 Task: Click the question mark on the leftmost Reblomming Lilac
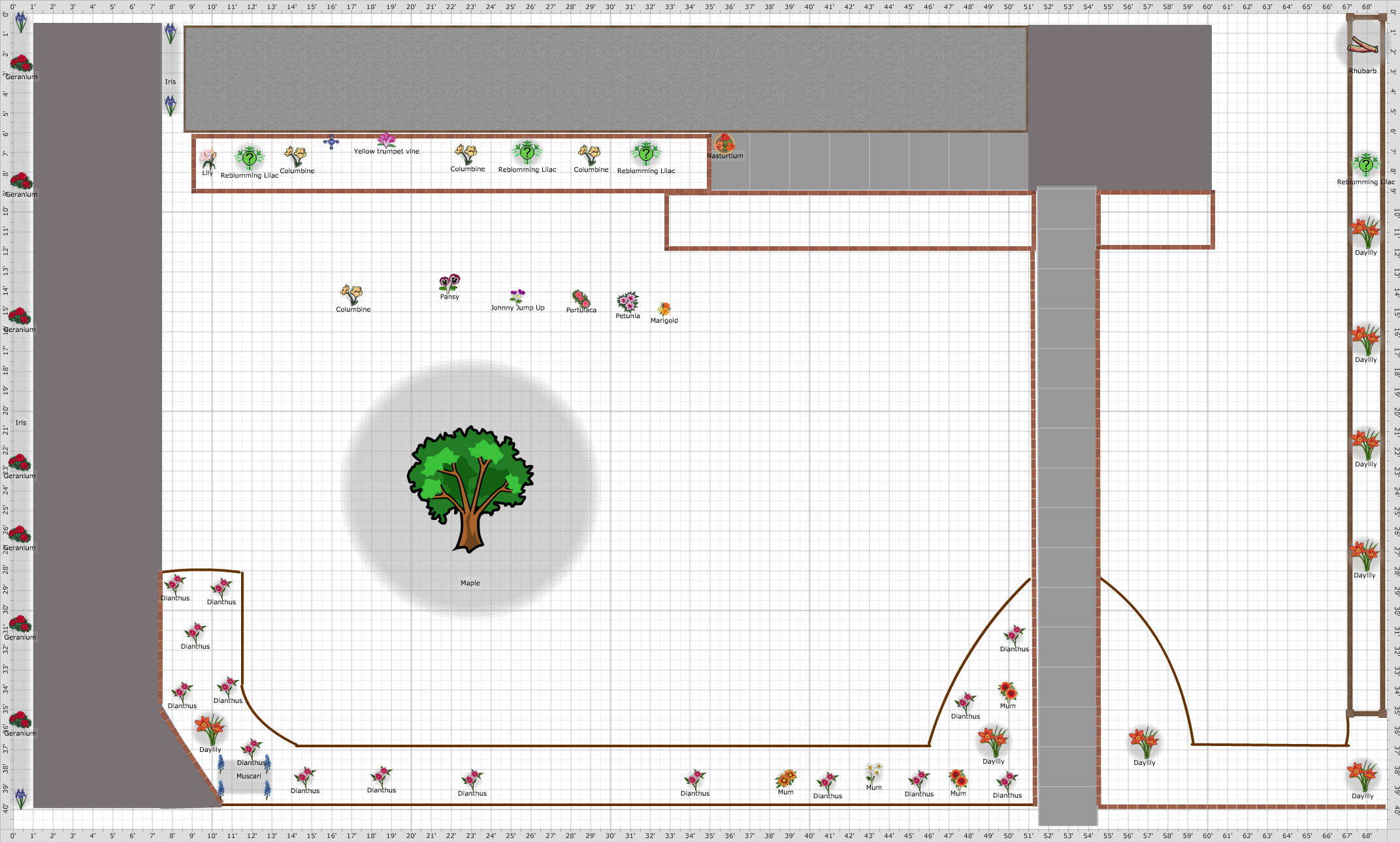(249, 157)
